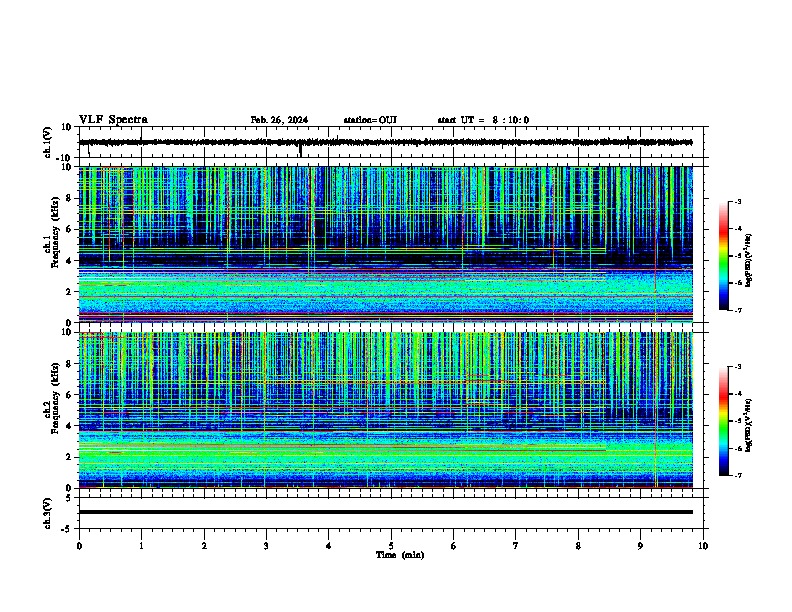Click the "4" kHz tick on ch.2 spectrogram

pos(69,426)
